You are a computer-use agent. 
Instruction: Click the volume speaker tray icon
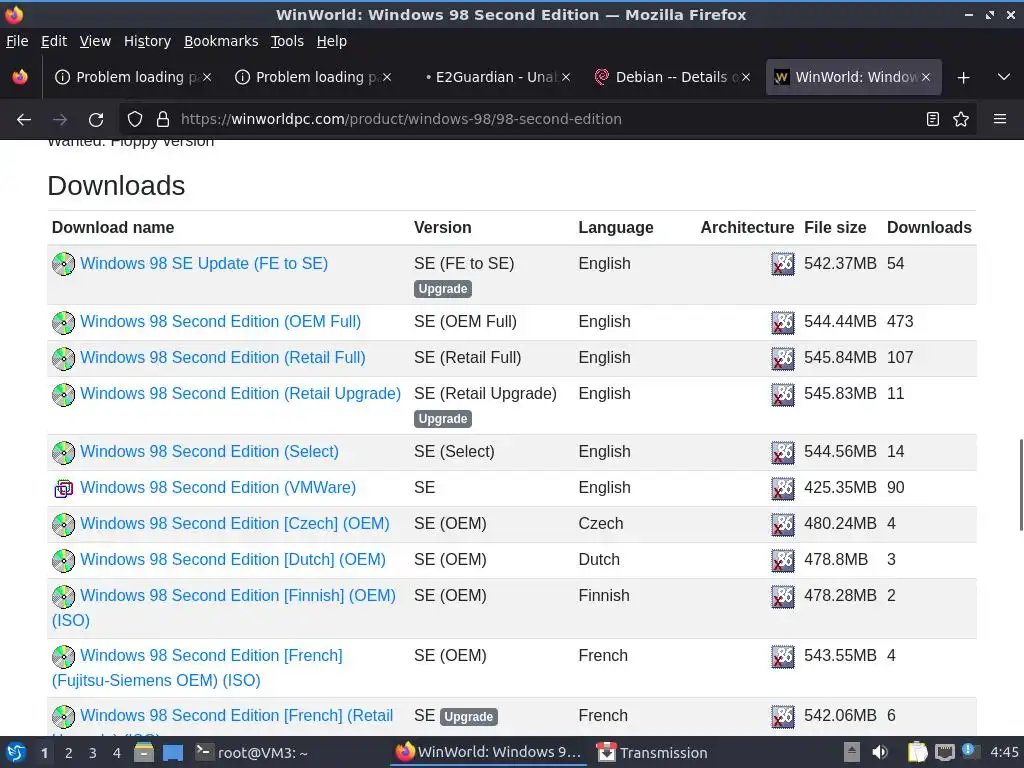(x=880, y=752)
